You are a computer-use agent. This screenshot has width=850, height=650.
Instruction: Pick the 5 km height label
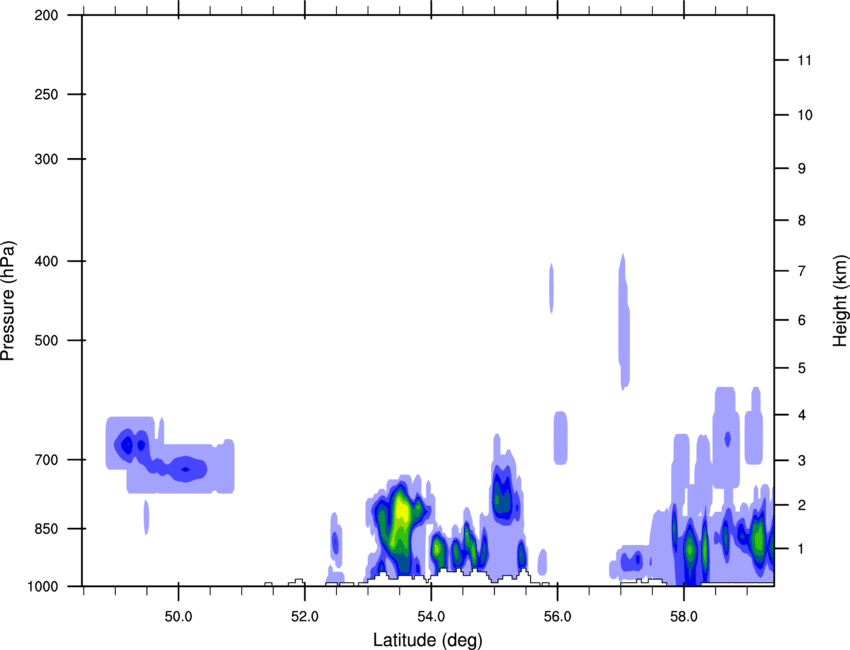(x=802, y=368)
